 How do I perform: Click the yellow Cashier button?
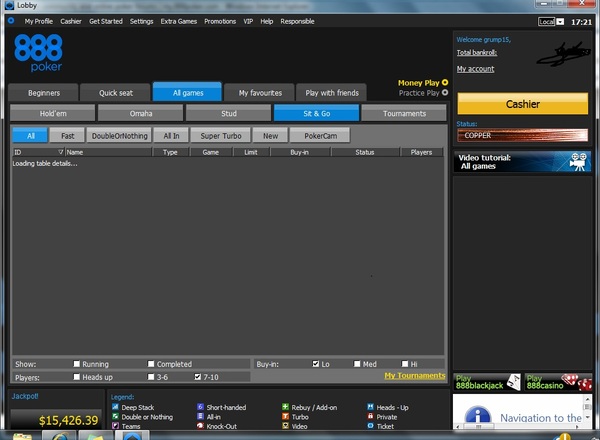click(523, 104)
